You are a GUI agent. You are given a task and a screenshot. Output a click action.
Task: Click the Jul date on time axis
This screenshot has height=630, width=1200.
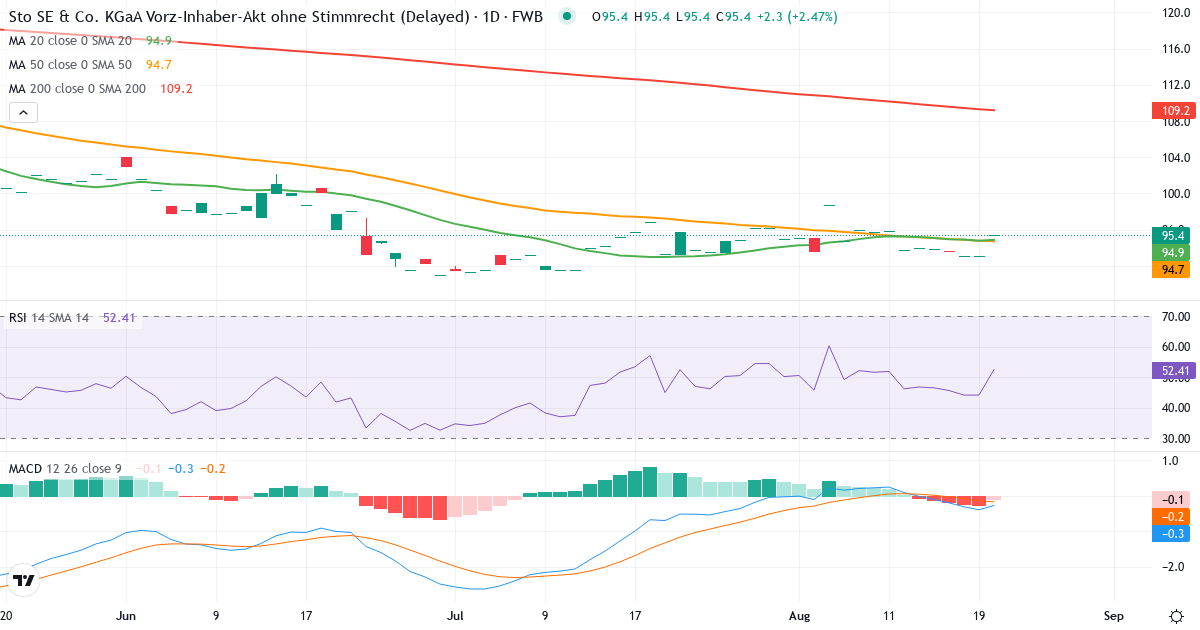coord(456,615)
